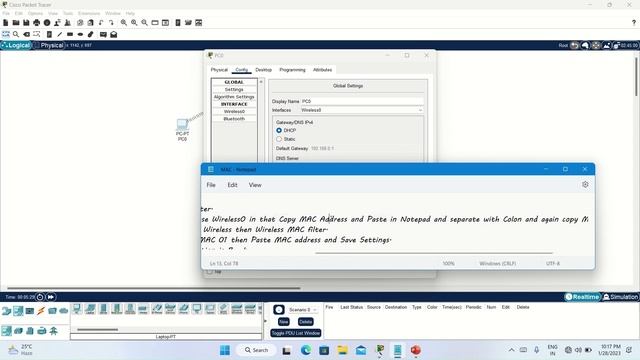Click the workspace horizontal scrollbar
This screenshot has width=640, height=360.
click(153, 288)
